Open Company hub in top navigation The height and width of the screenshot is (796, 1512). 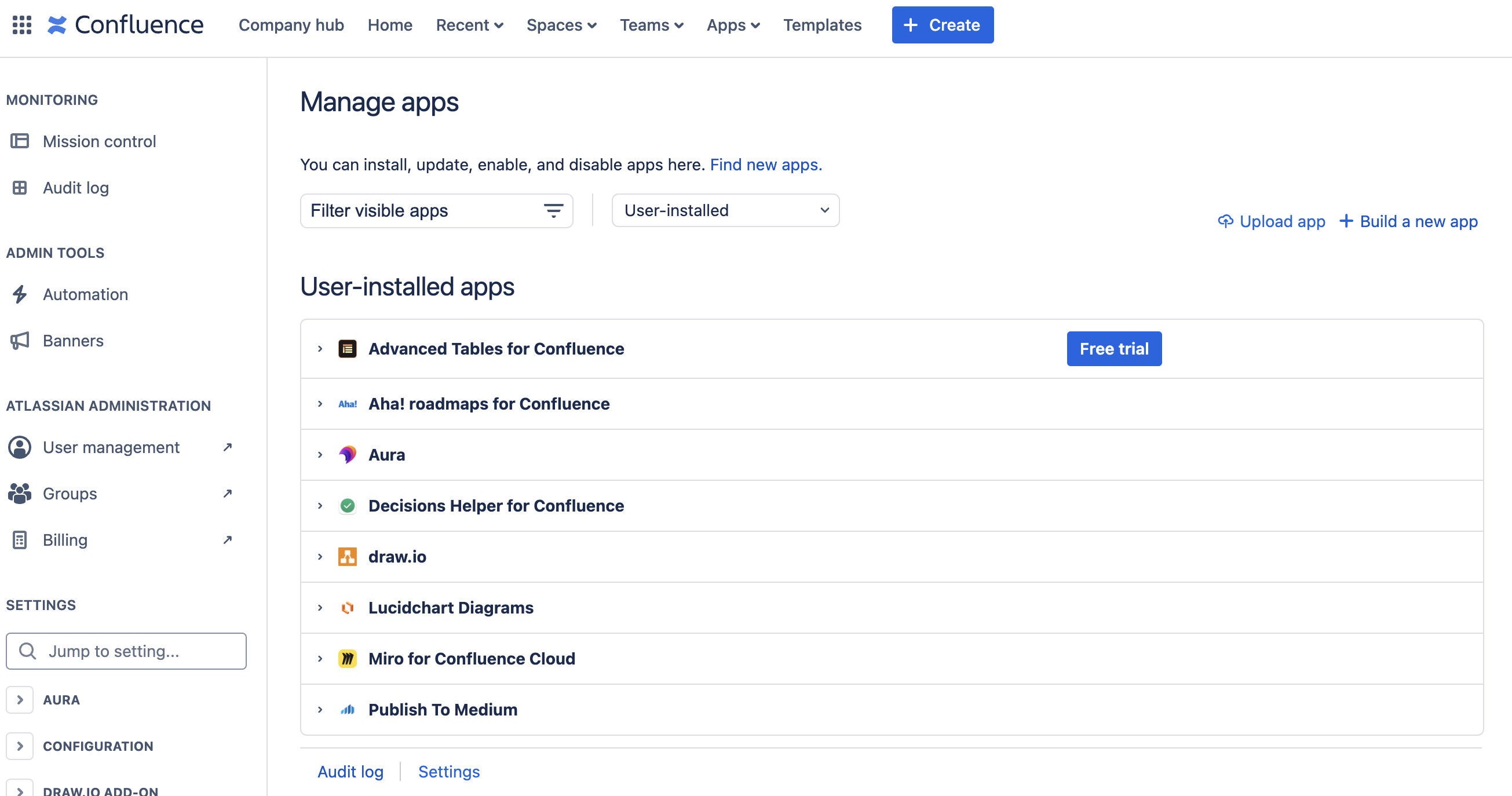[x=291, y=25]
